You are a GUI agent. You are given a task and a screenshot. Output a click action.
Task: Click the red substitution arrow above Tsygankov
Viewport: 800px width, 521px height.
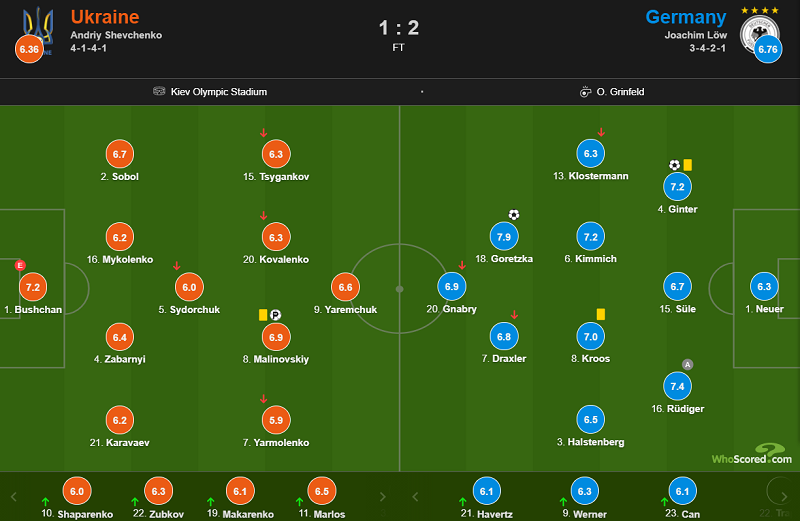point(263,132)
